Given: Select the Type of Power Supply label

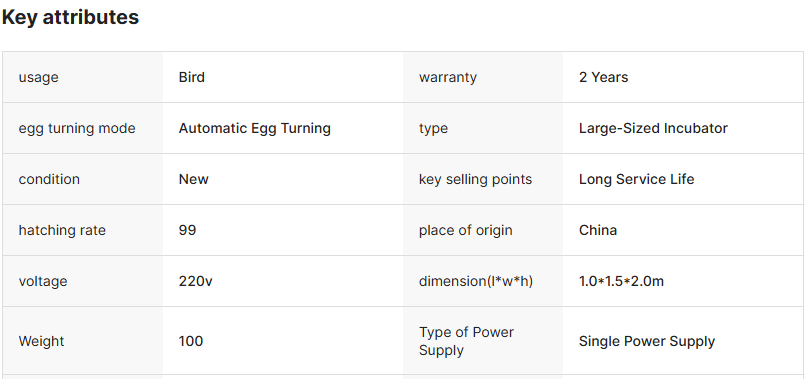Looking at the screenshot, I should pyautogui.click(x=466, y=341).
